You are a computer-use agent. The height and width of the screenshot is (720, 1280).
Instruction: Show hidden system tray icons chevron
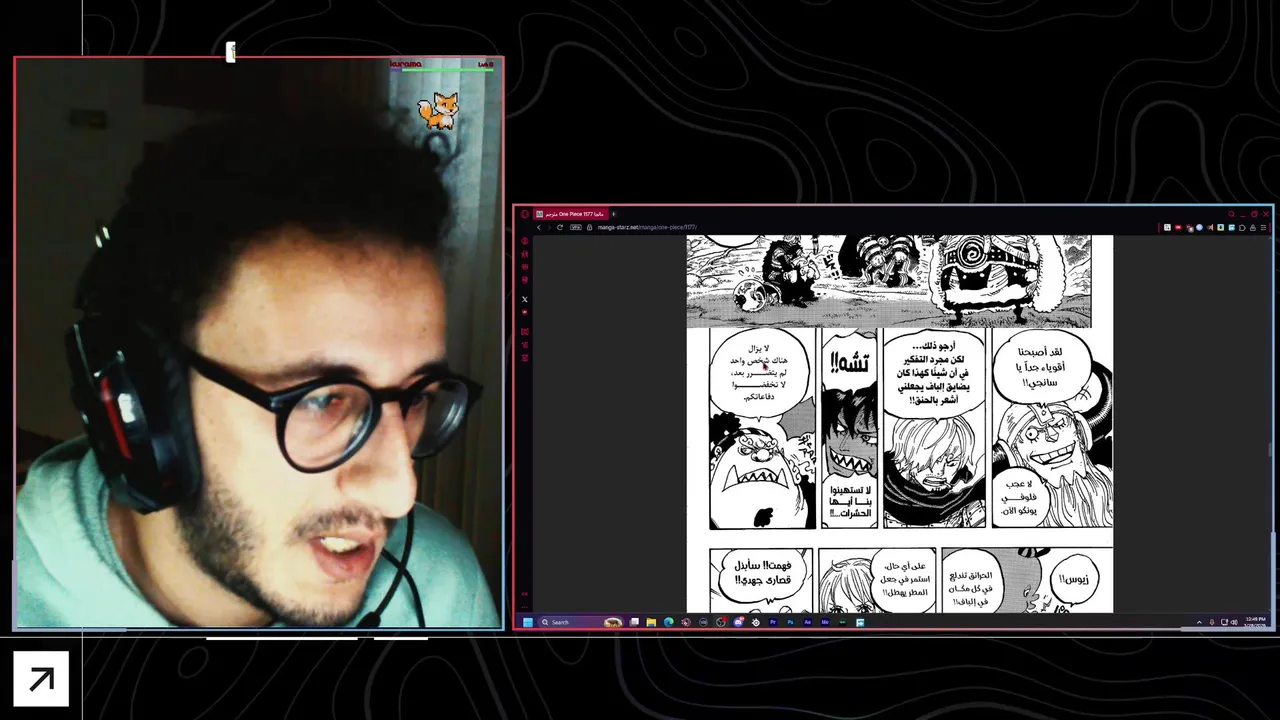coord(1199,622)
